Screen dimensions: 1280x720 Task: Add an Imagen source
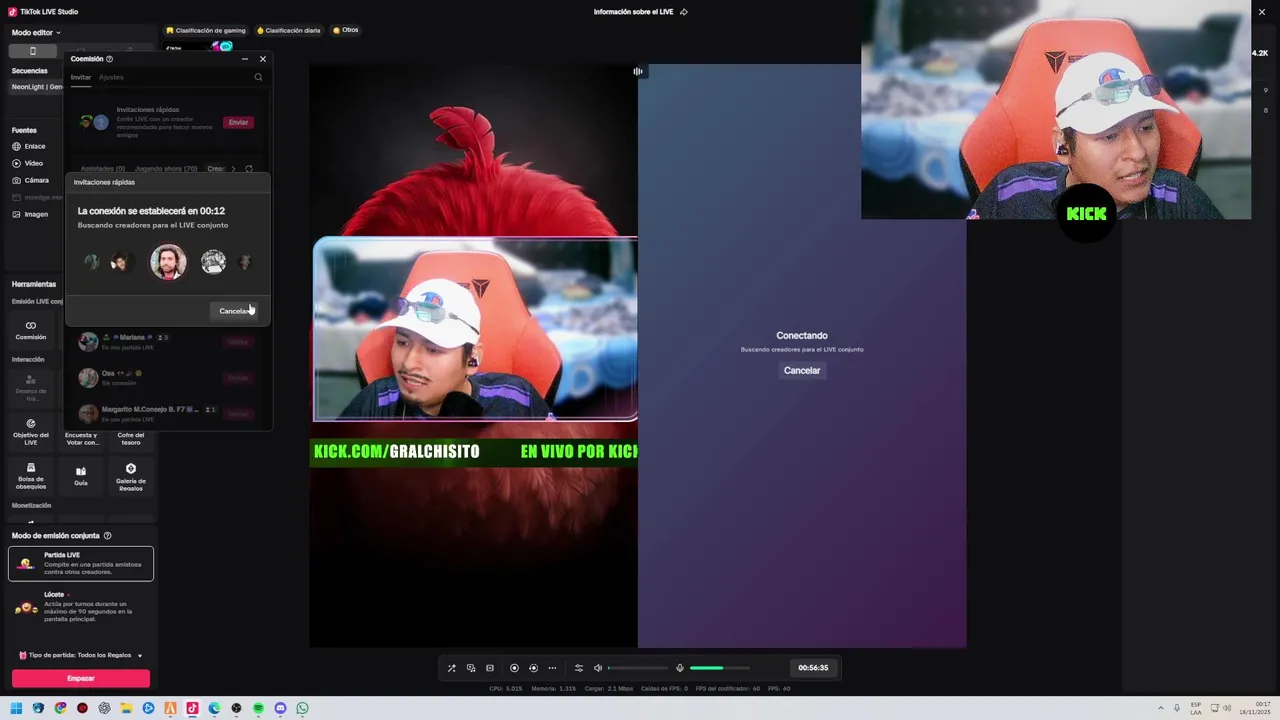30,214
